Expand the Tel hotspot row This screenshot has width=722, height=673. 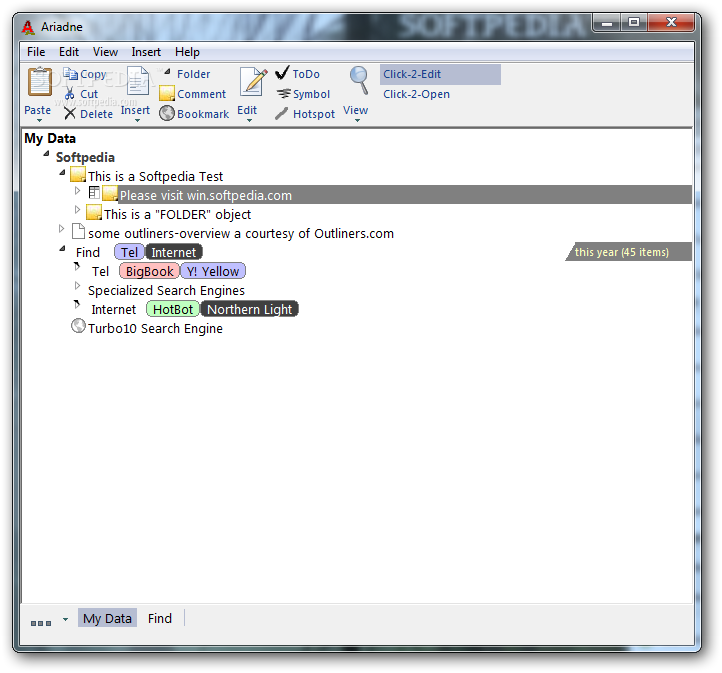click(x=77, y=266)
